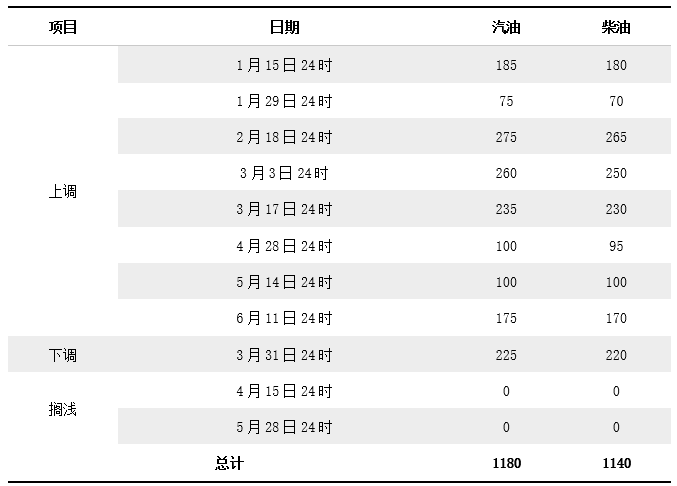The width and height of the screenshot is (677, 486).
Task: Click the 项目 column header
Action: [63, 27]
